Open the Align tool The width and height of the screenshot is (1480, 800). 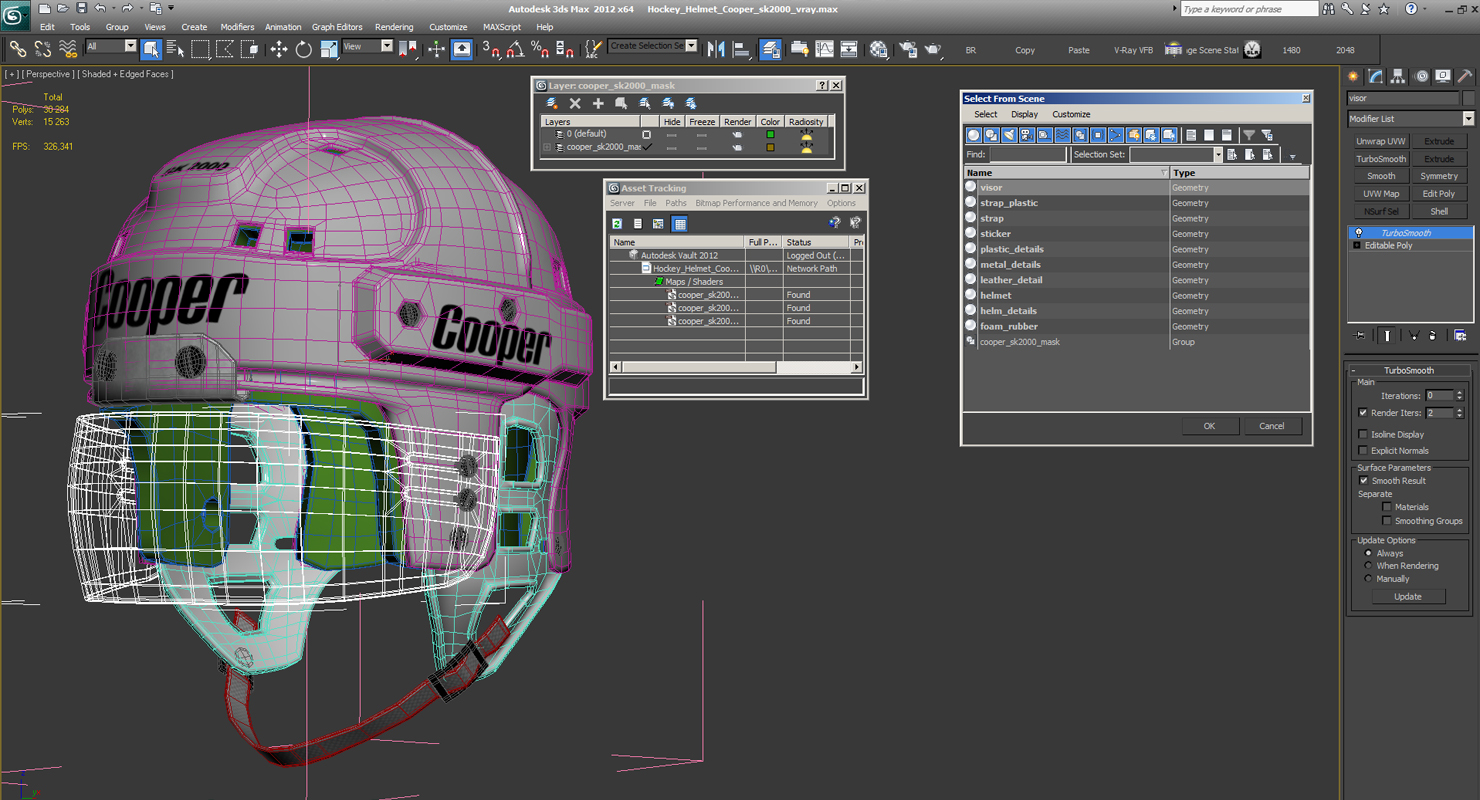741,49
